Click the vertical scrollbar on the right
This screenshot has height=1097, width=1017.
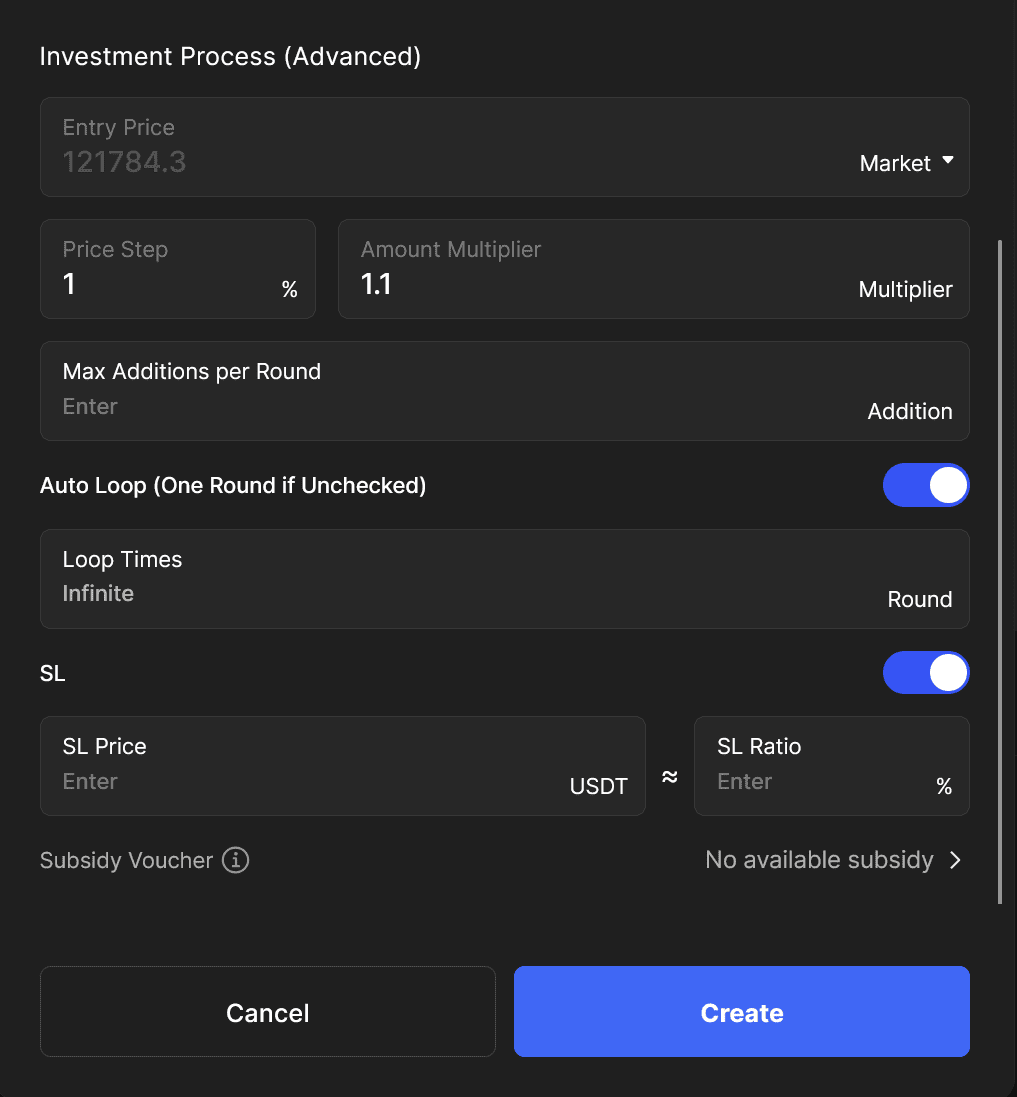tap(1000, 570)
